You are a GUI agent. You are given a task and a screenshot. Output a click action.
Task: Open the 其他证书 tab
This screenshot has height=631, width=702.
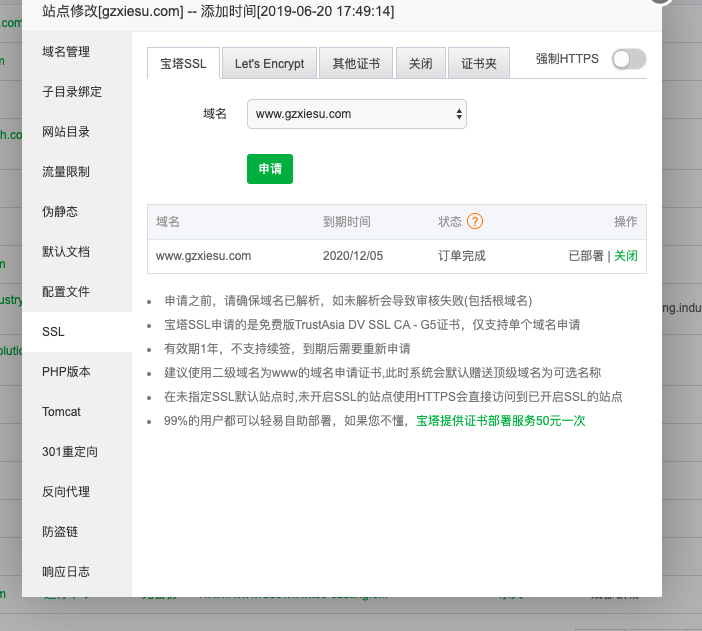coord(356,64)
